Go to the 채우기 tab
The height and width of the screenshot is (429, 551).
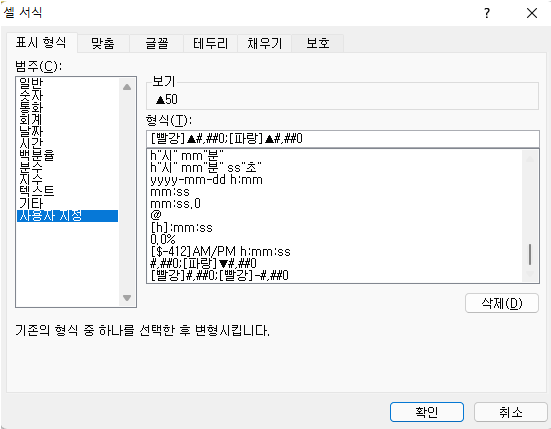(x=265, y=44)
